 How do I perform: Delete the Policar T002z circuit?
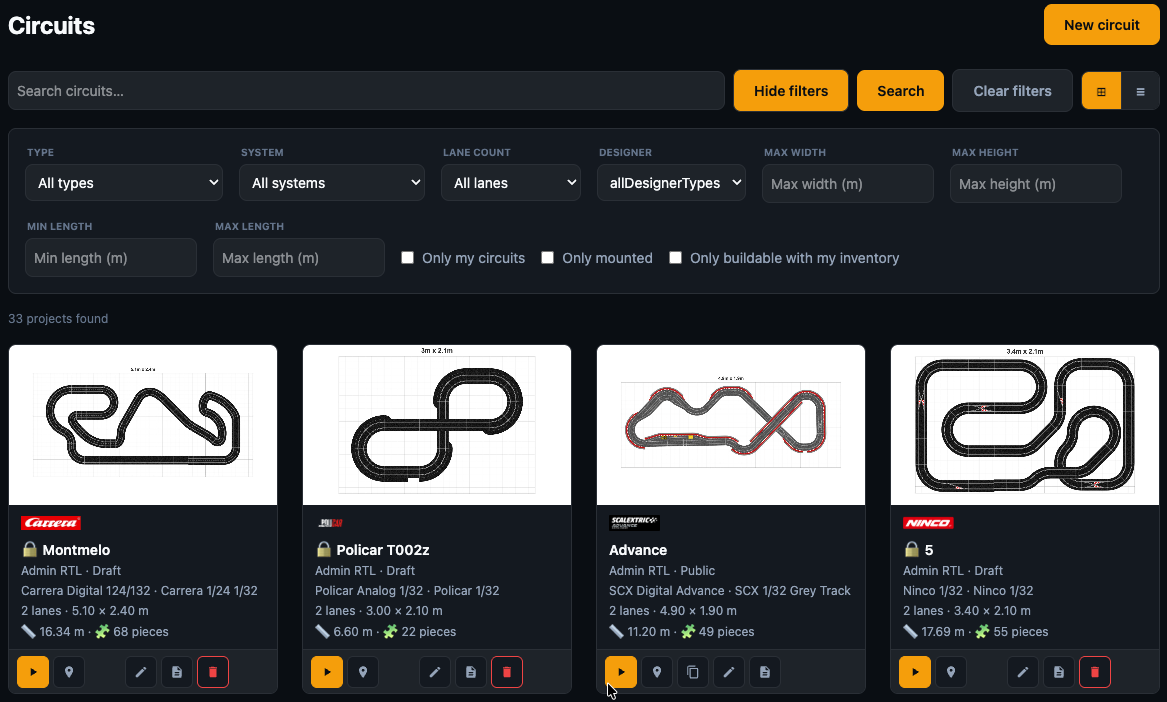507,672
